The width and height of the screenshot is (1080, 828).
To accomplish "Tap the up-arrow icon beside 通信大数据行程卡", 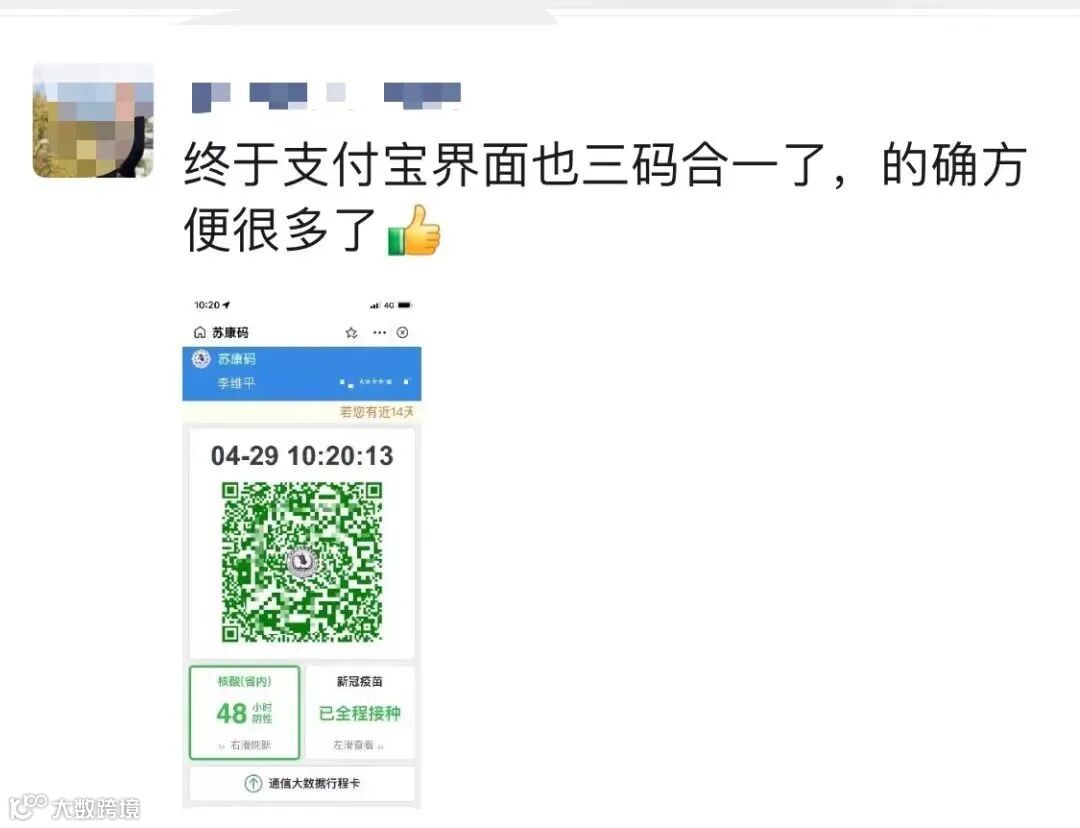I will click(x=253, y=783).
